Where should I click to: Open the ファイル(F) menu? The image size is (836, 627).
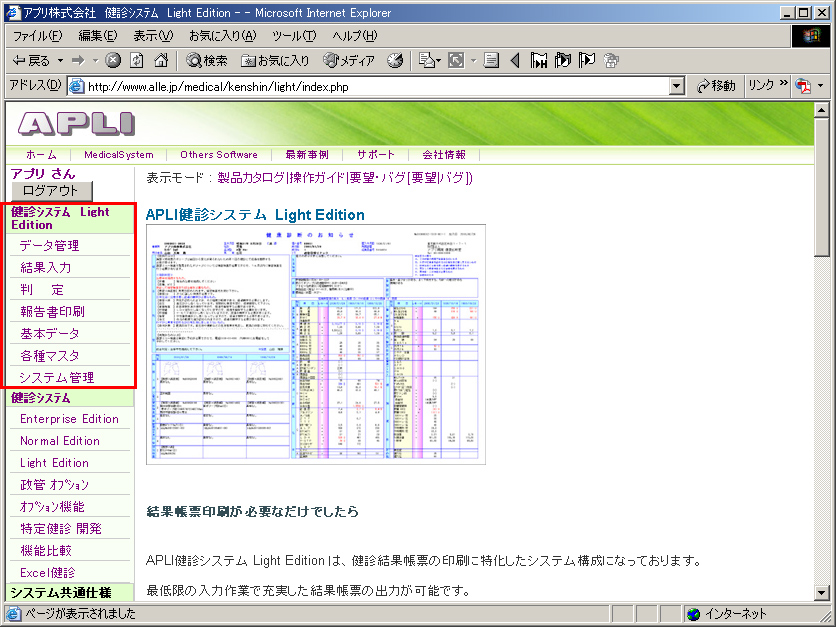(37, 36)
